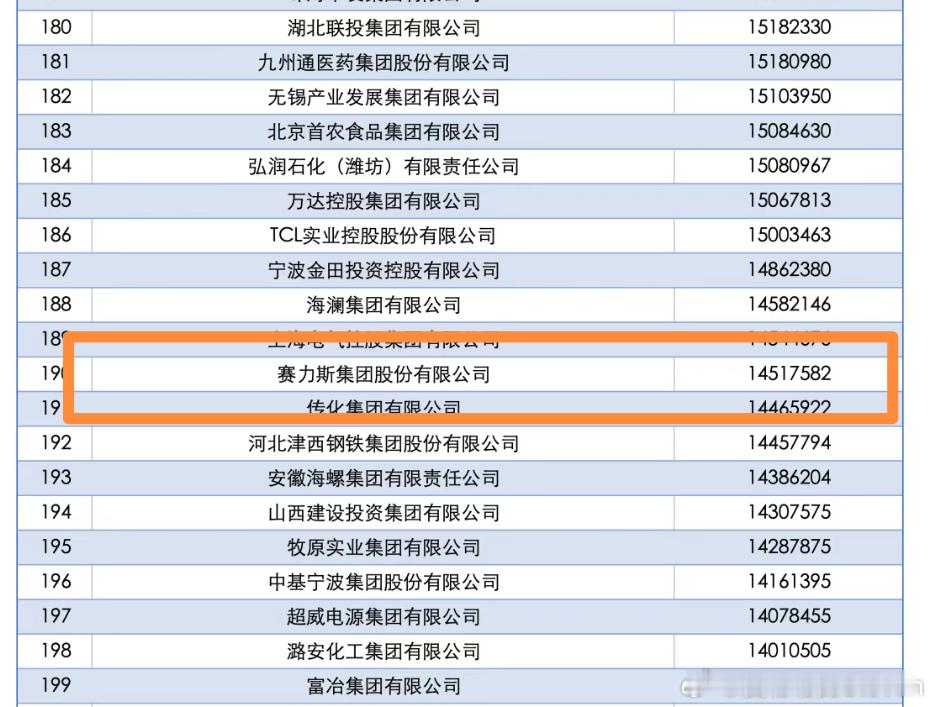Click the value 15103950
Image resolution: width=933 pixels, height=707 pixels.
[789, 96]
